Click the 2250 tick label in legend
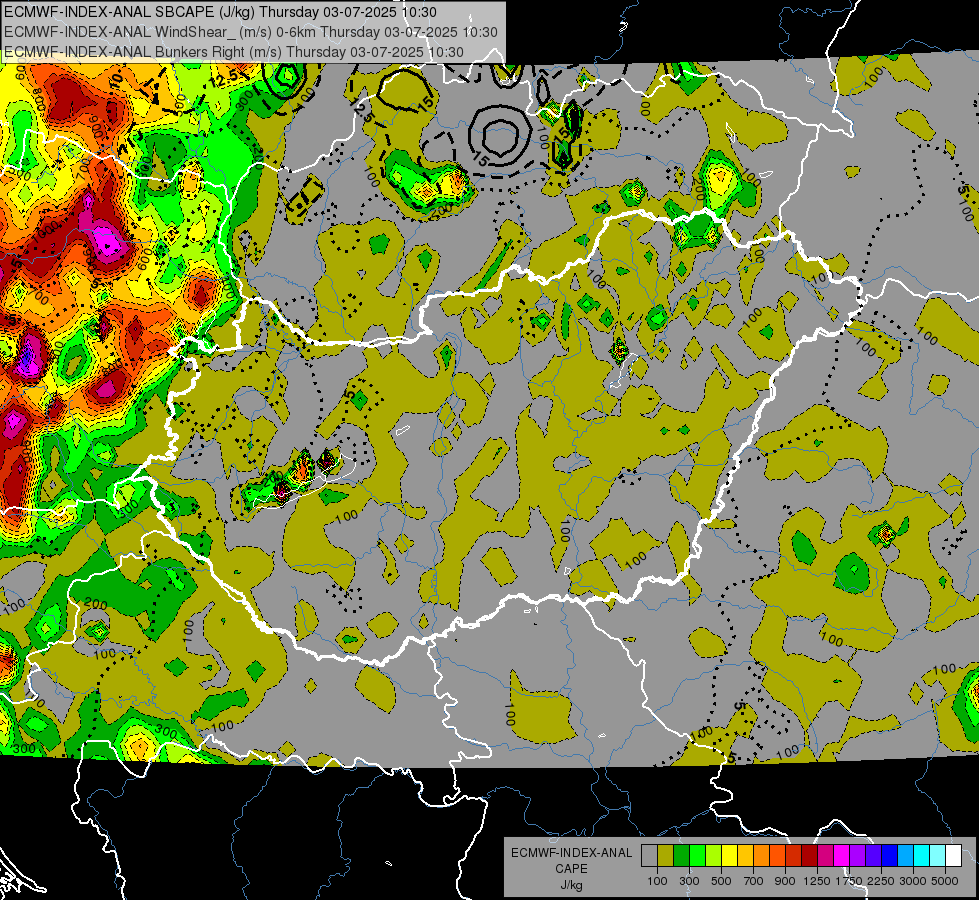 882,881
